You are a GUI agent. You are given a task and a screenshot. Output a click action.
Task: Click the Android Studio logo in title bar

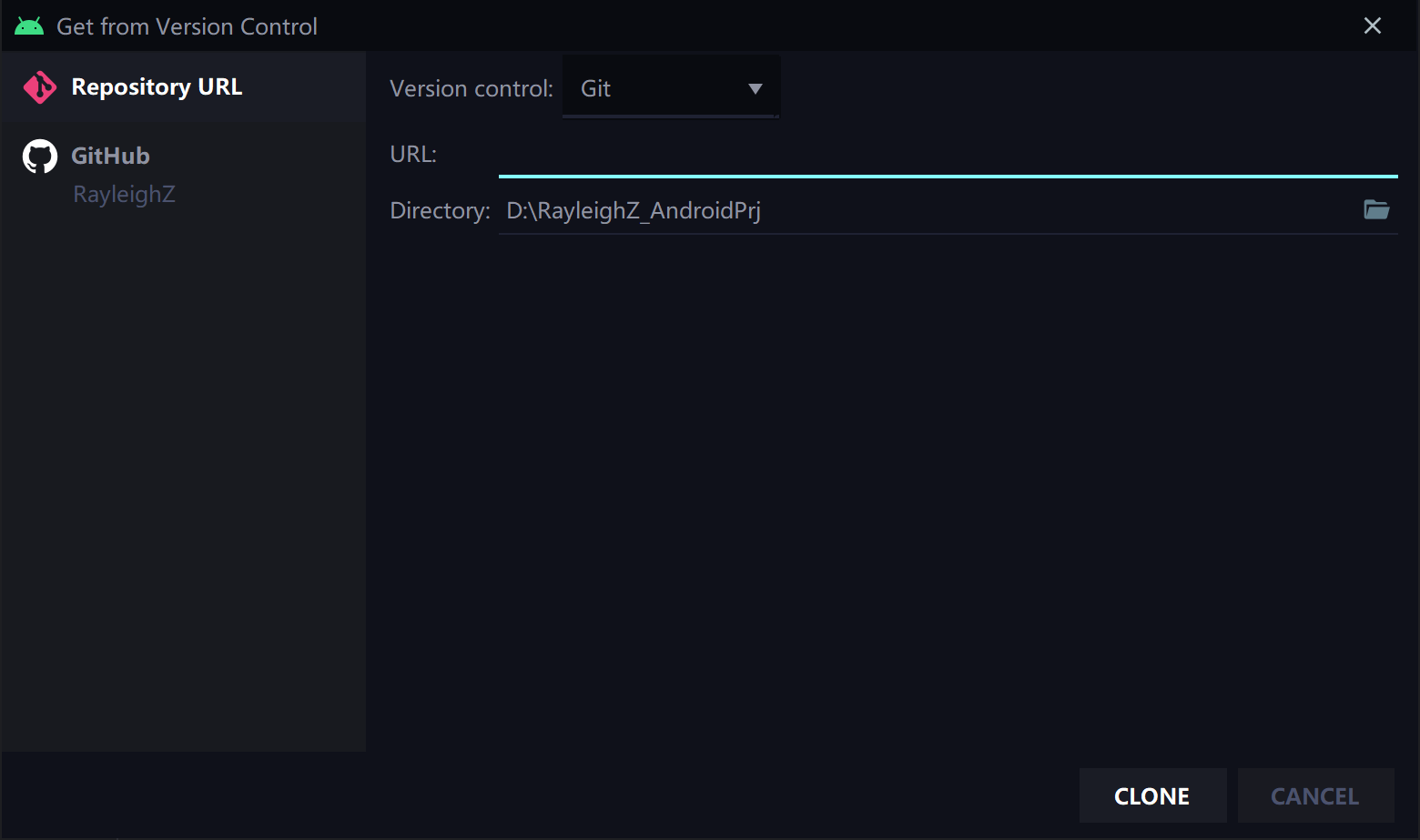click(x=29, y=26)
